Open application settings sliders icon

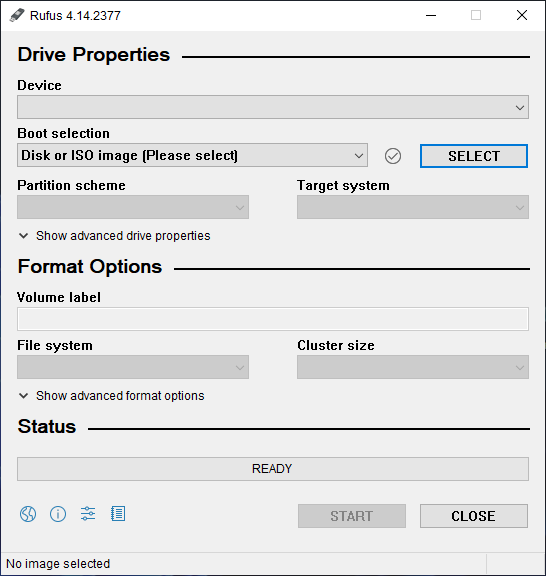pos(88,514)
